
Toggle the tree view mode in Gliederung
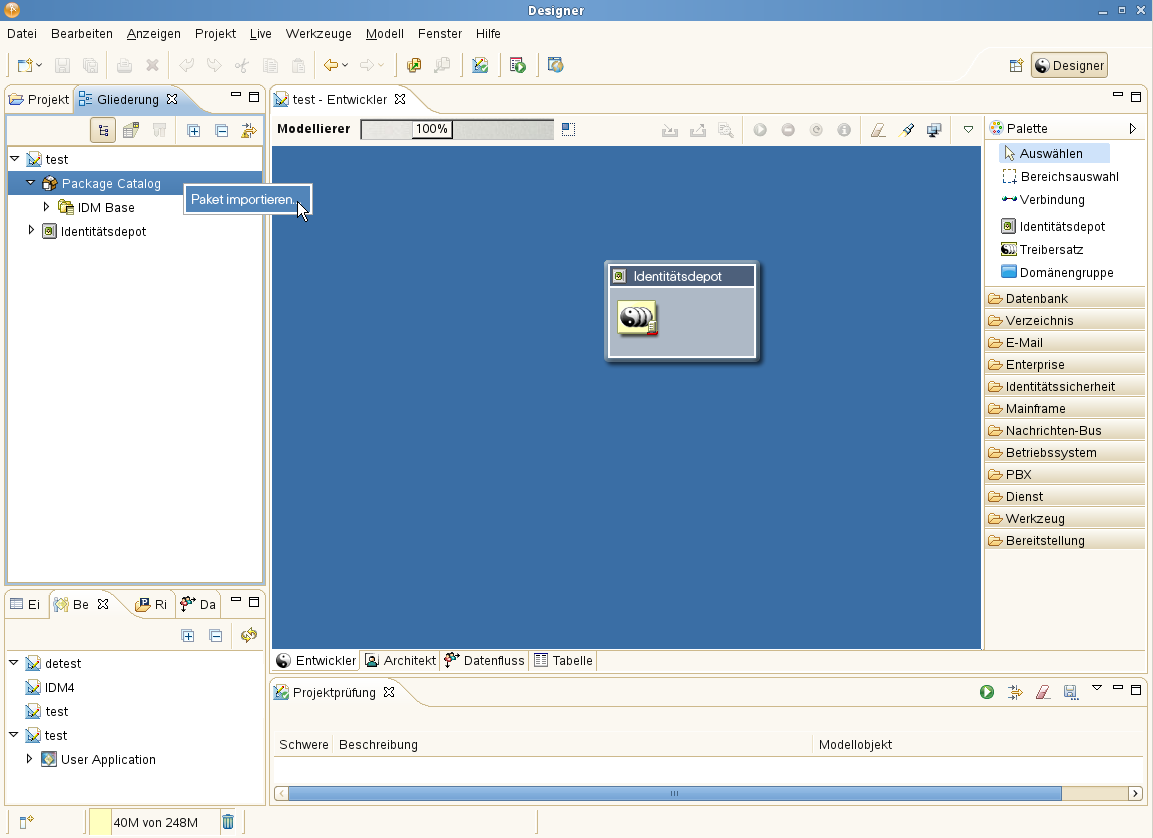pos(102,131)
